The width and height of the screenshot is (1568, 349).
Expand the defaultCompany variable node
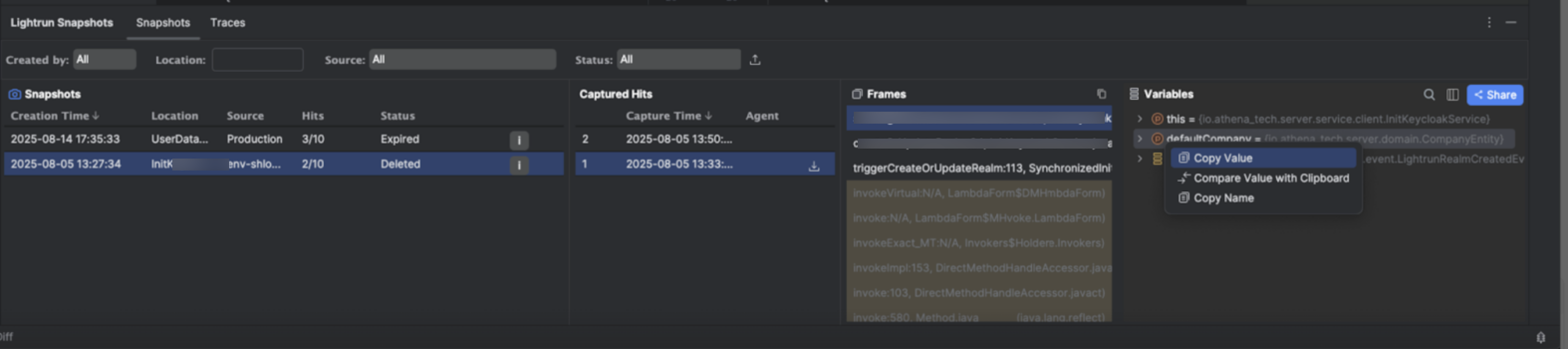click(x=1140, y=139)
